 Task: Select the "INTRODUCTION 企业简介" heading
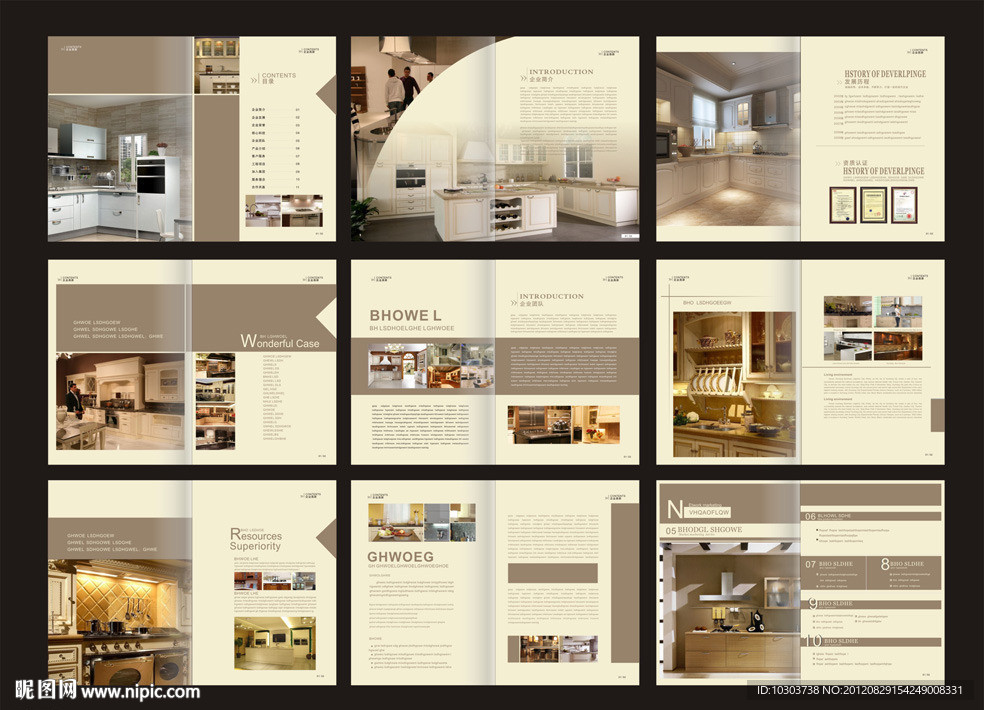click(x=557, y=75)
